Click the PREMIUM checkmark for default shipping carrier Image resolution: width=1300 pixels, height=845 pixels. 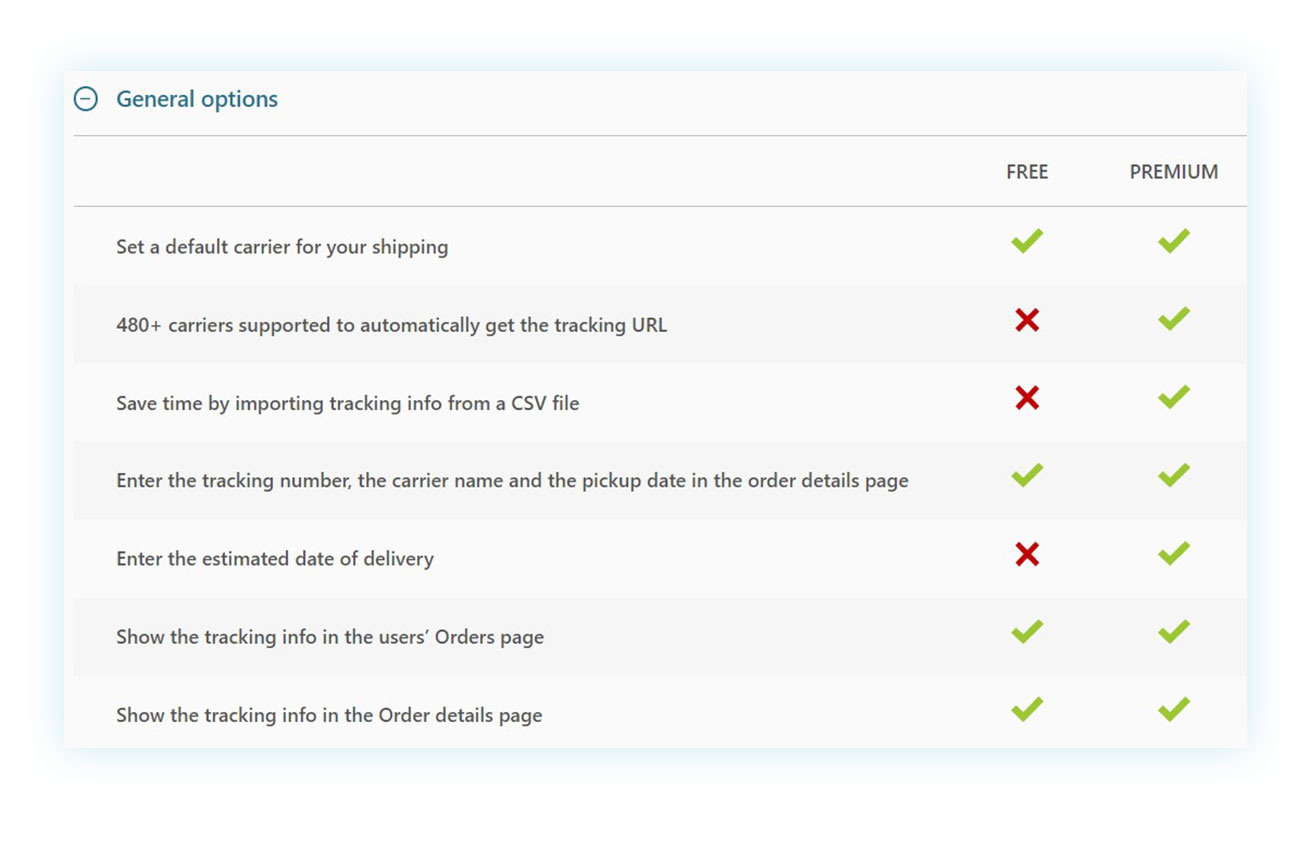[1173, 240]
